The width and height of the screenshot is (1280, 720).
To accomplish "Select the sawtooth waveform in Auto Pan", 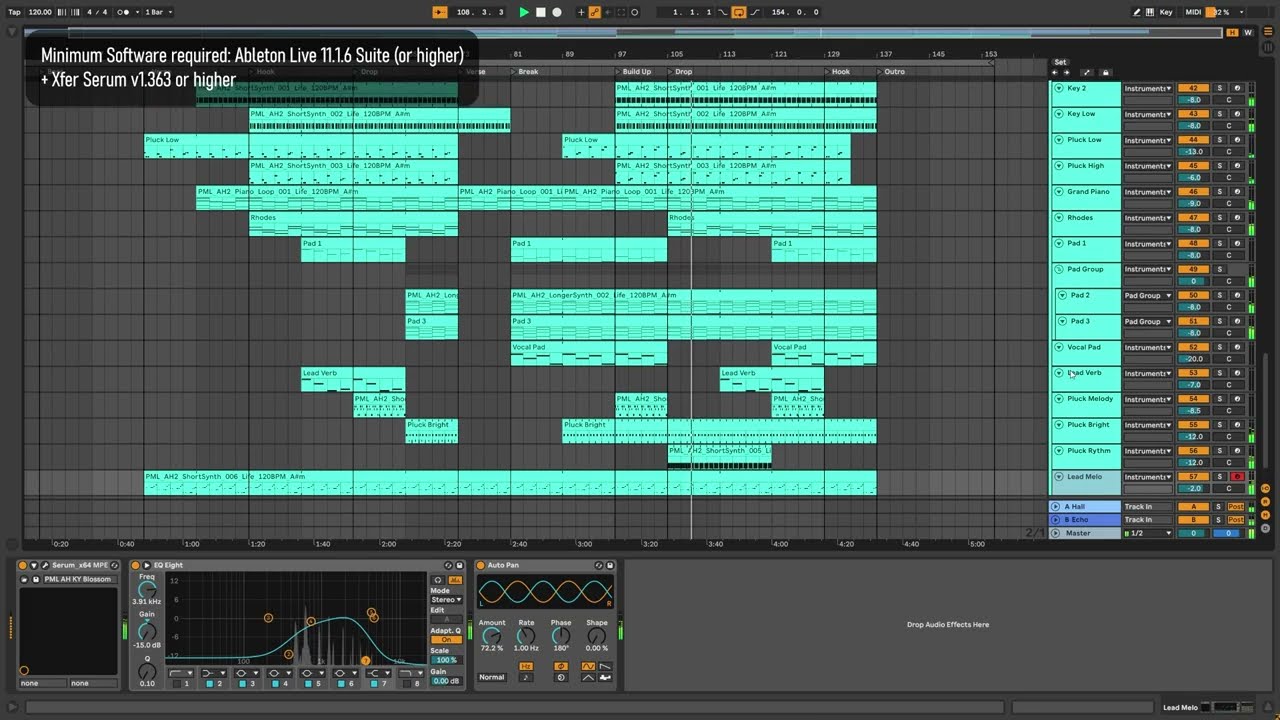I will (x=605, y=666).
